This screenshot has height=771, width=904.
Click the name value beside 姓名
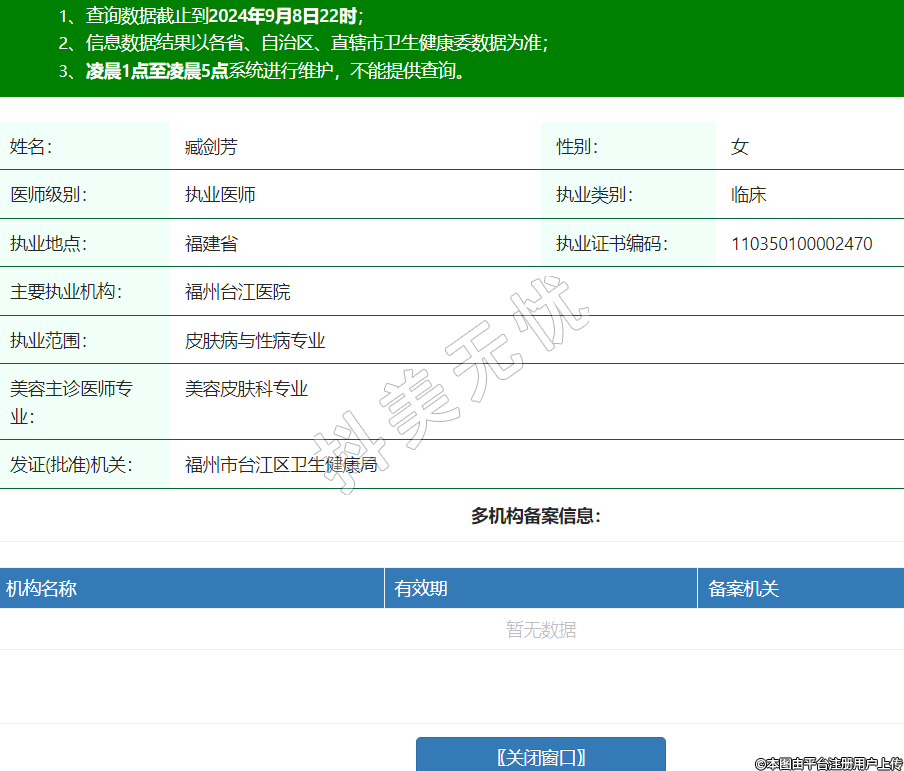(211, 147)
